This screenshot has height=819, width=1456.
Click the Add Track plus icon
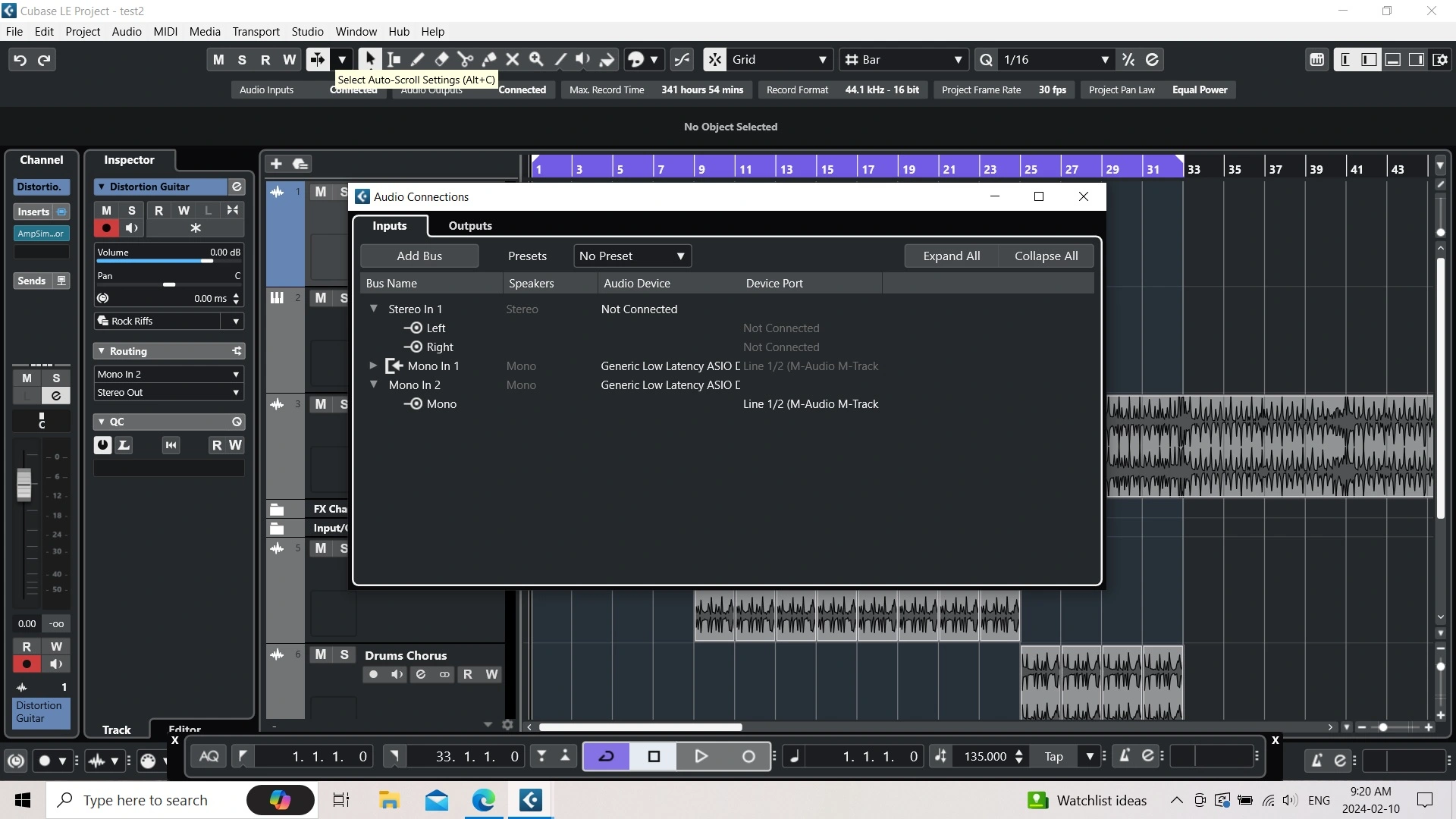(x=276, y=164)
